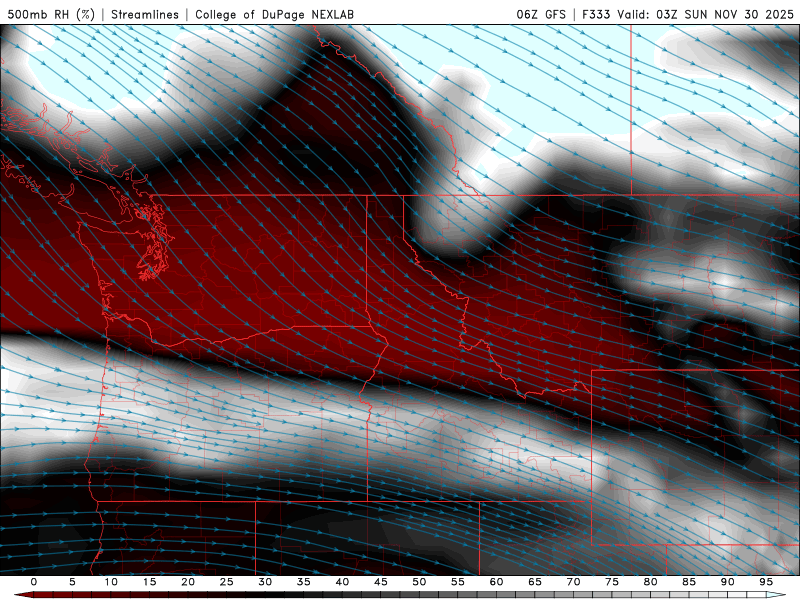
Task: Click the "40" value on the color scale
Action: coord(342,582)
